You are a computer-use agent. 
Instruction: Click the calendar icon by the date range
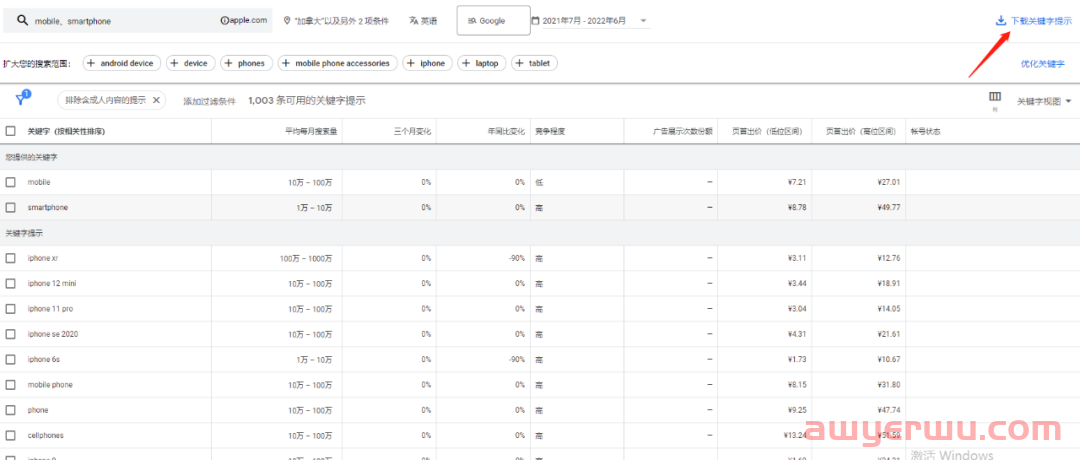[534, 21]
